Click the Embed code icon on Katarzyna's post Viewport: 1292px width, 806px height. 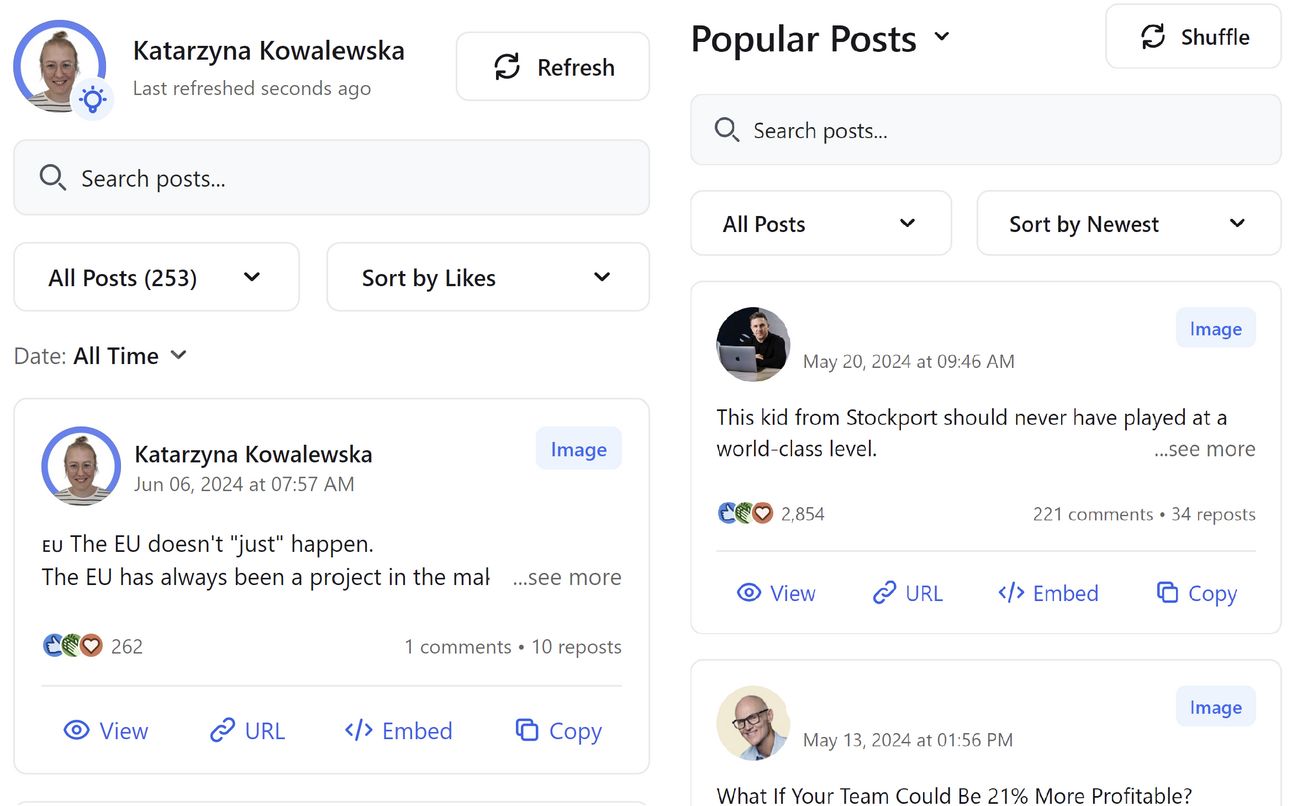358,731
